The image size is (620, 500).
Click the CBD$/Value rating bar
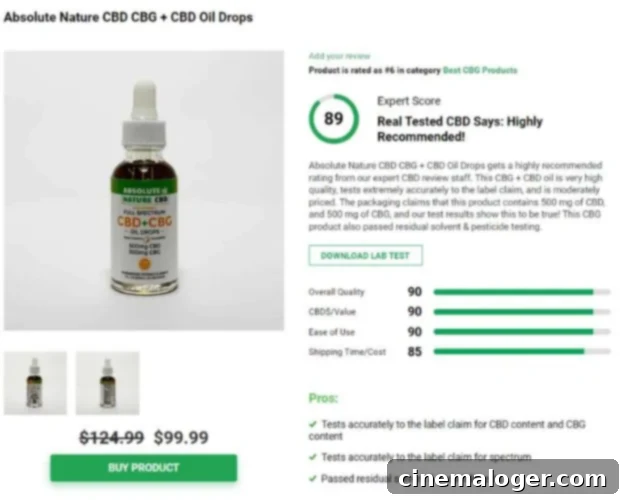coord(522,312)
